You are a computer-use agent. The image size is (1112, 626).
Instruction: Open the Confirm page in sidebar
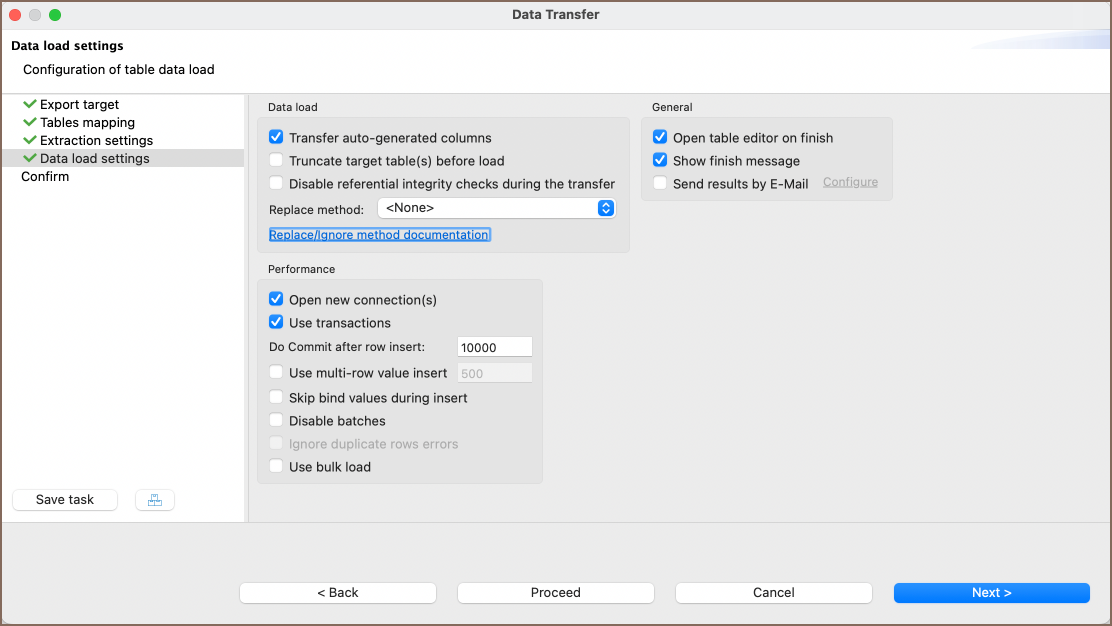pyautogui.click(x=45, y=176)
